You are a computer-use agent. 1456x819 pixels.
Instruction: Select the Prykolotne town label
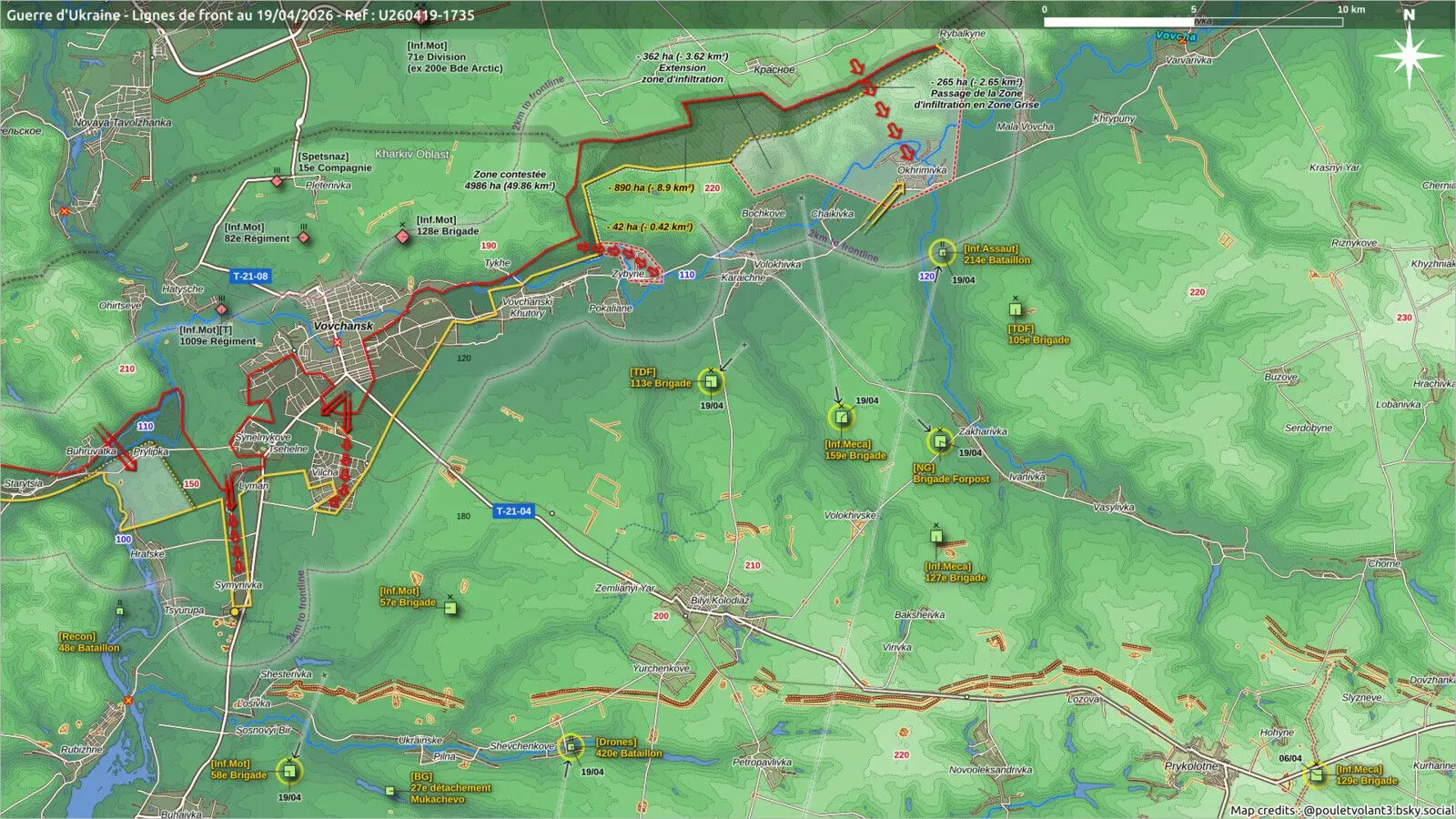click(x=1190, y=766)
